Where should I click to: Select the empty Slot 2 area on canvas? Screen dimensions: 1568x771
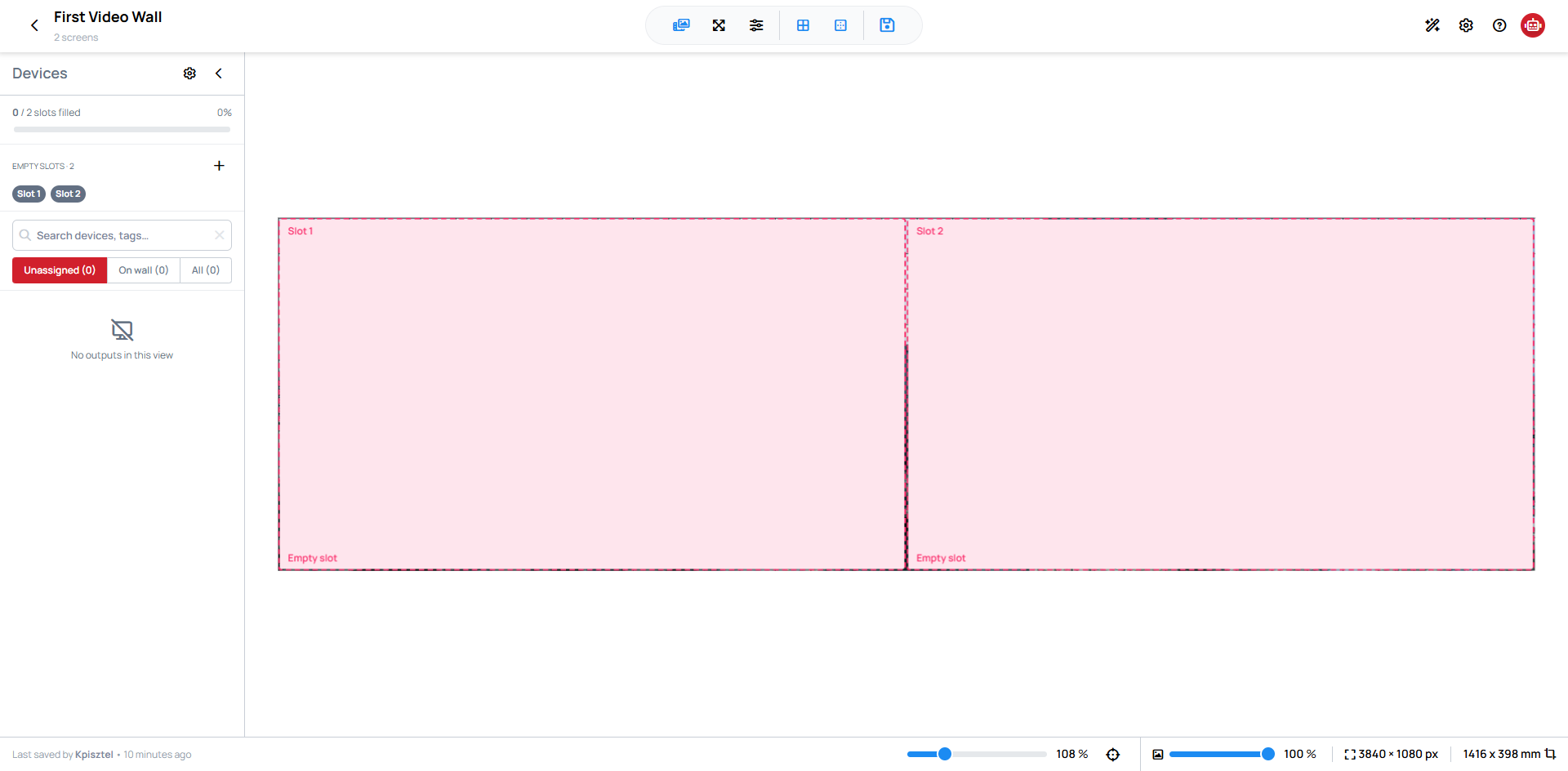tap(1220, 394)
